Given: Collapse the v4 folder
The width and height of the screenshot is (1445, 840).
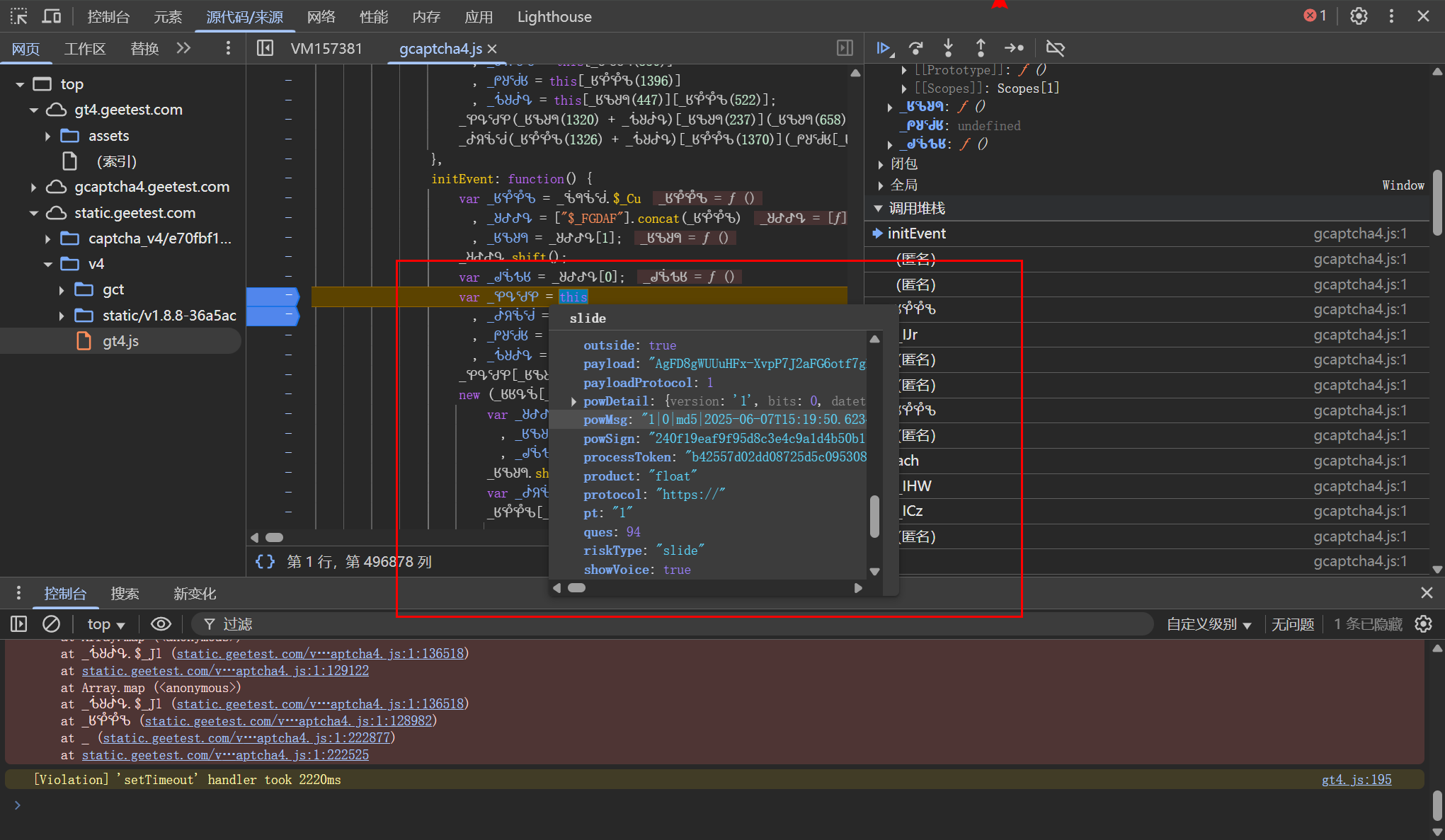Looking at the screenshot, I should point(47,264).
